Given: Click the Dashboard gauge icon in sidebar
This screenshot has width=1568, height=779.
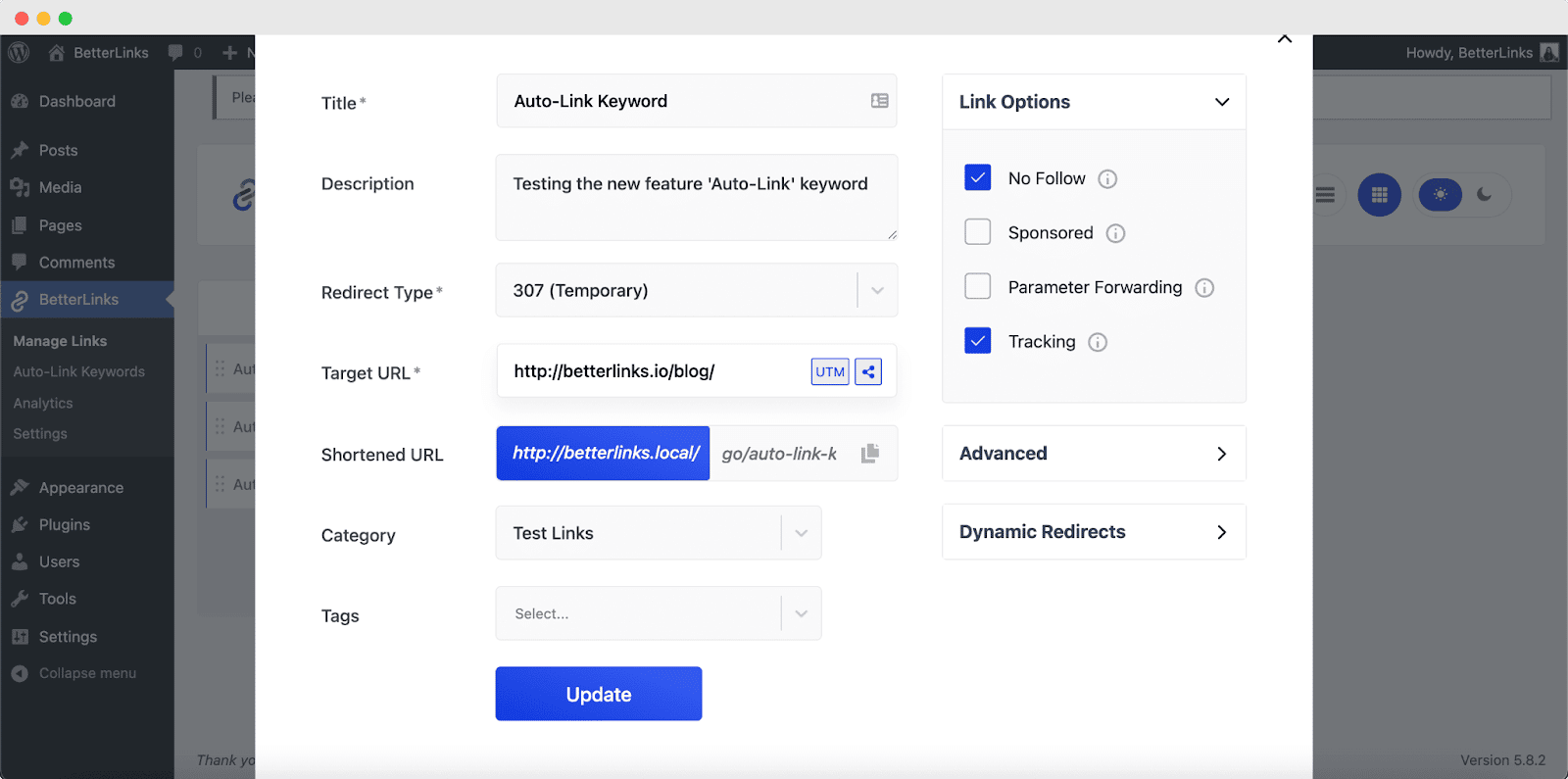Looking at the screenshot, I should [x=20, y=101].
